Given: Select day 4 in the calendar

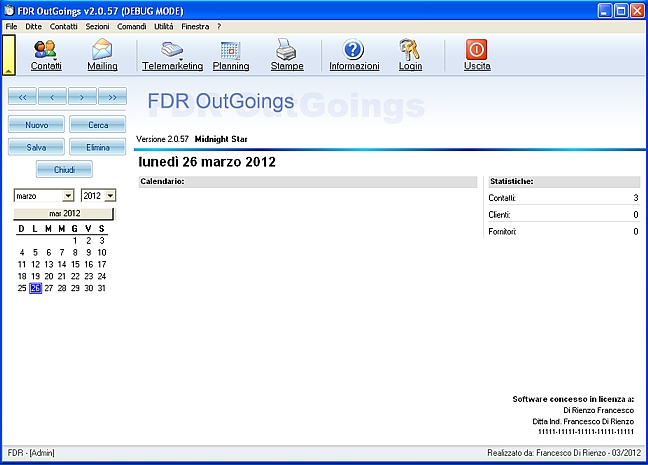Looking at the screenshot, I should [x=22, y=253].
